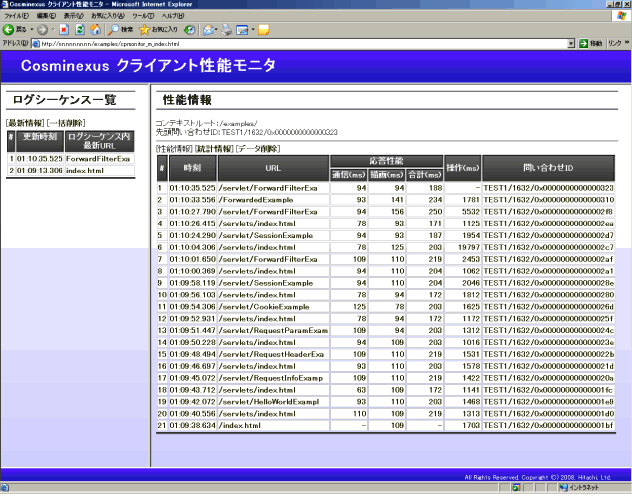
Task: Click the 一括削除 link
Action: point(64,122)
